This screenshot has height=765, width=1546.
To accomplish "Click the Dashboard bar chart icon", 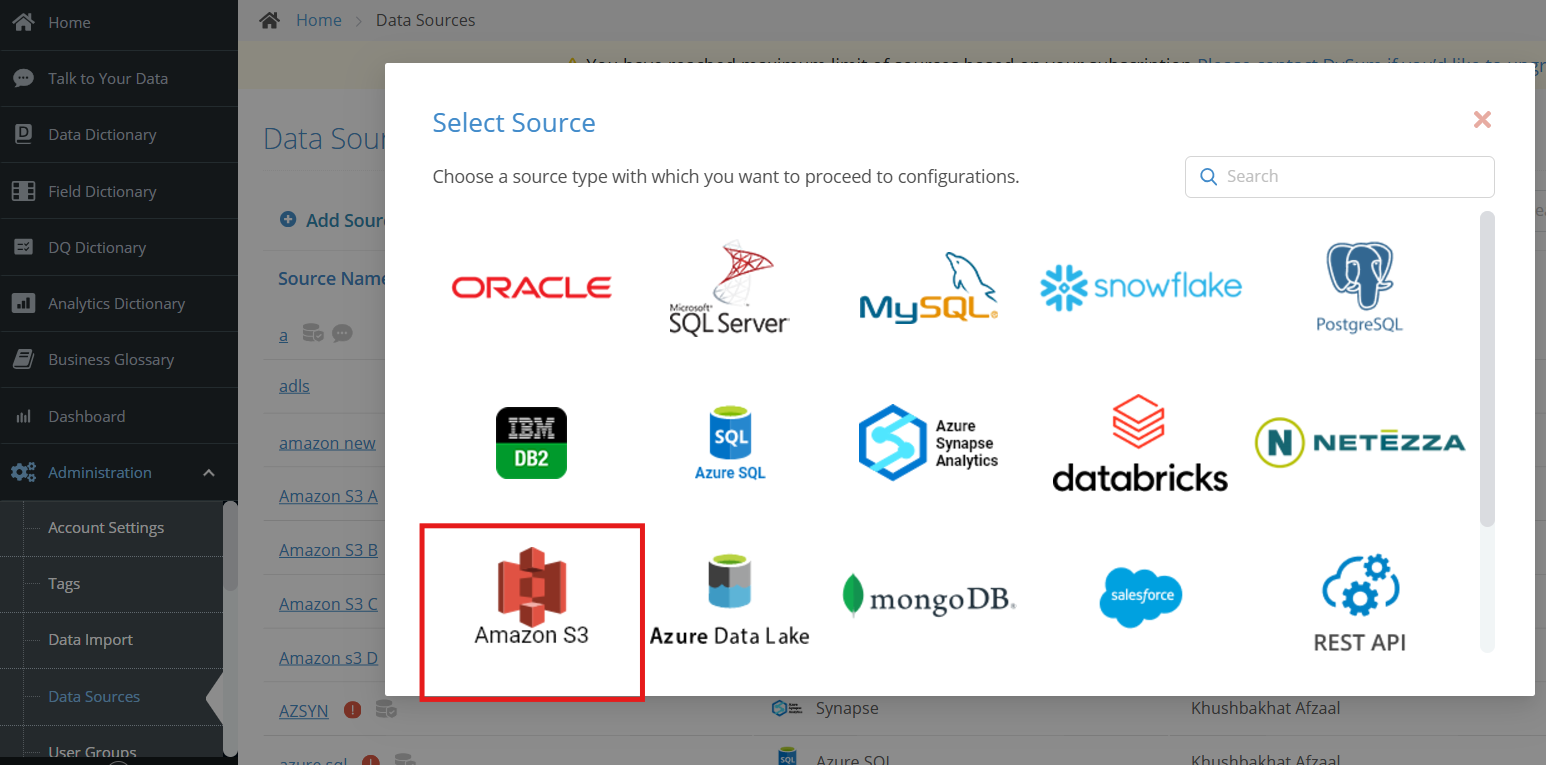I will [24, 416].
